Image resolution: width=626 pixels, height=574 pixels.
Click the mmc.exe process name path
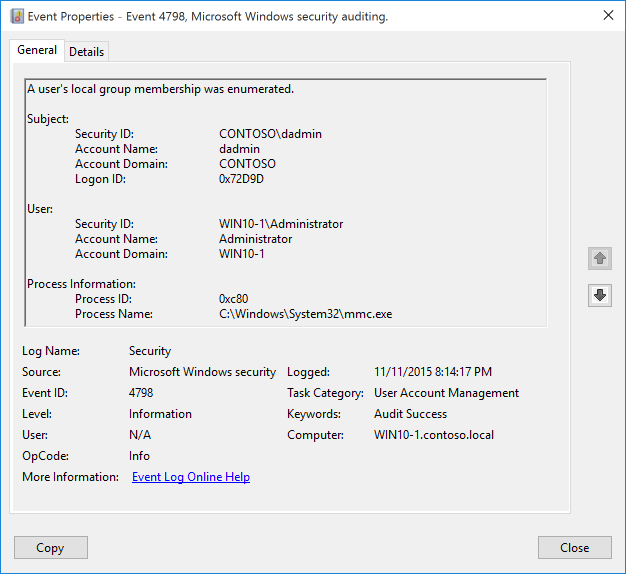305,314
